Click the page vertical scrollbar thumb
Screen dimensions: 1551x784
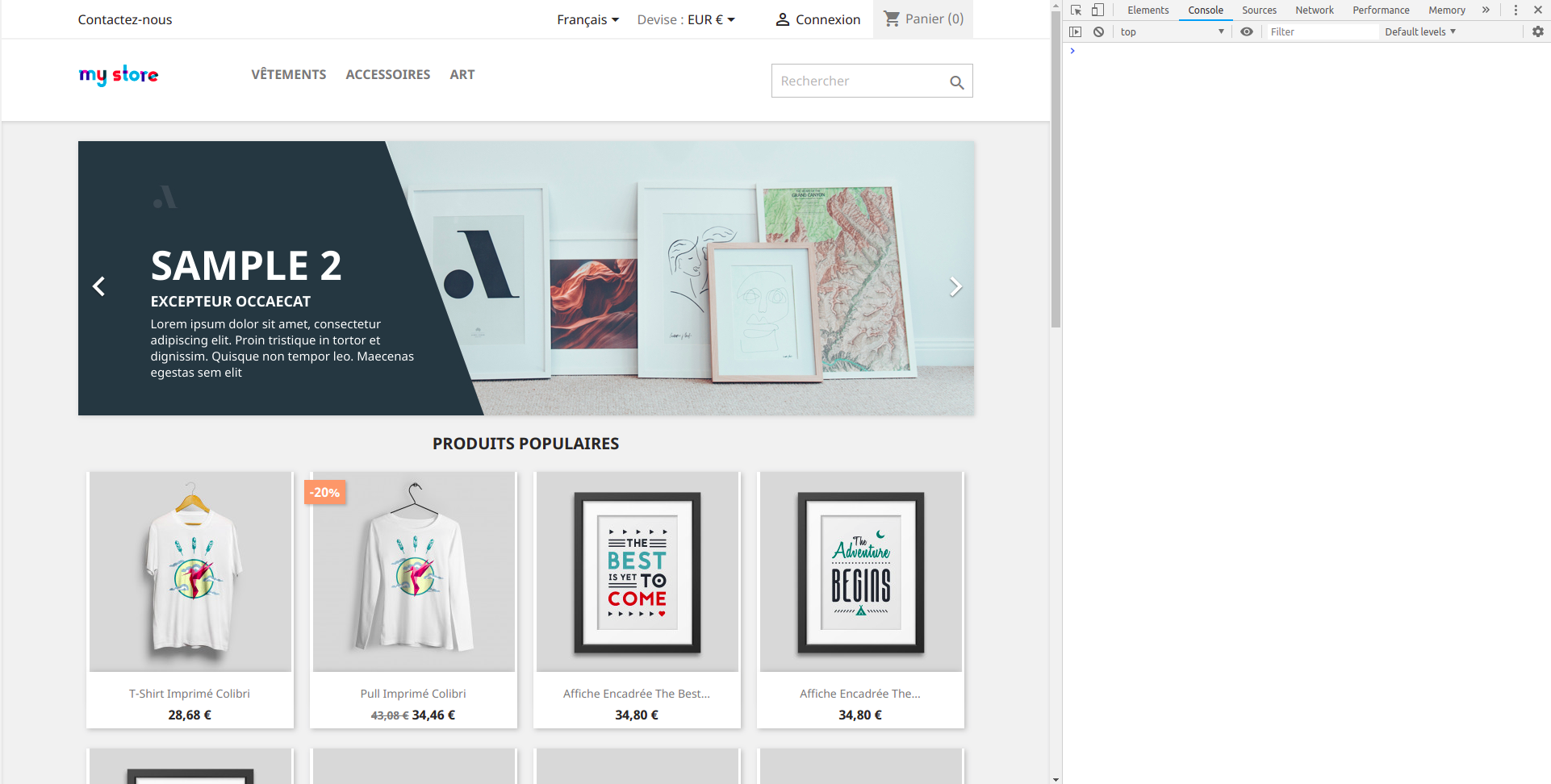click(x=1056, y=169)
